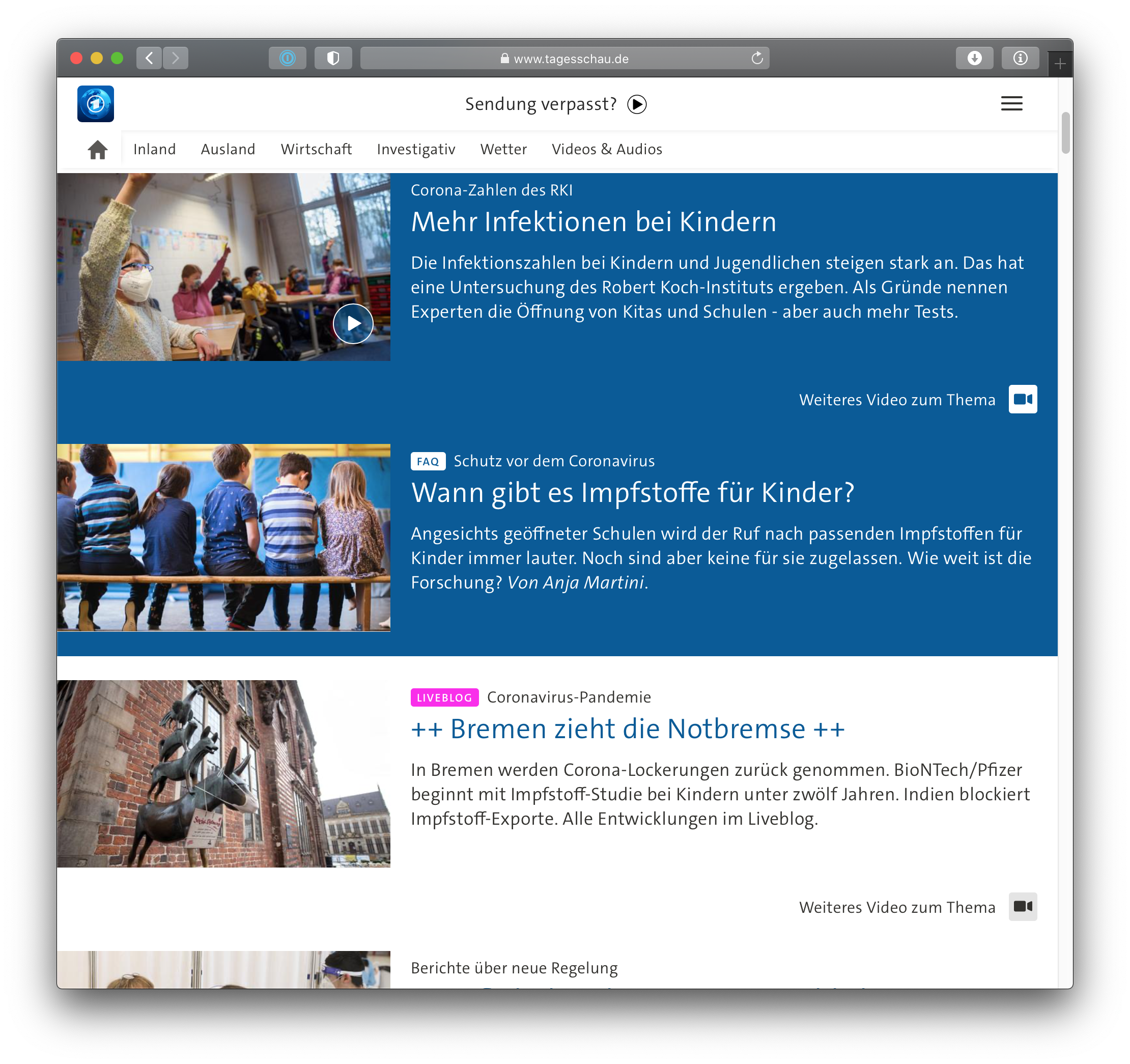
Task: Open the privacy shield icon
Action: [333, 58]
